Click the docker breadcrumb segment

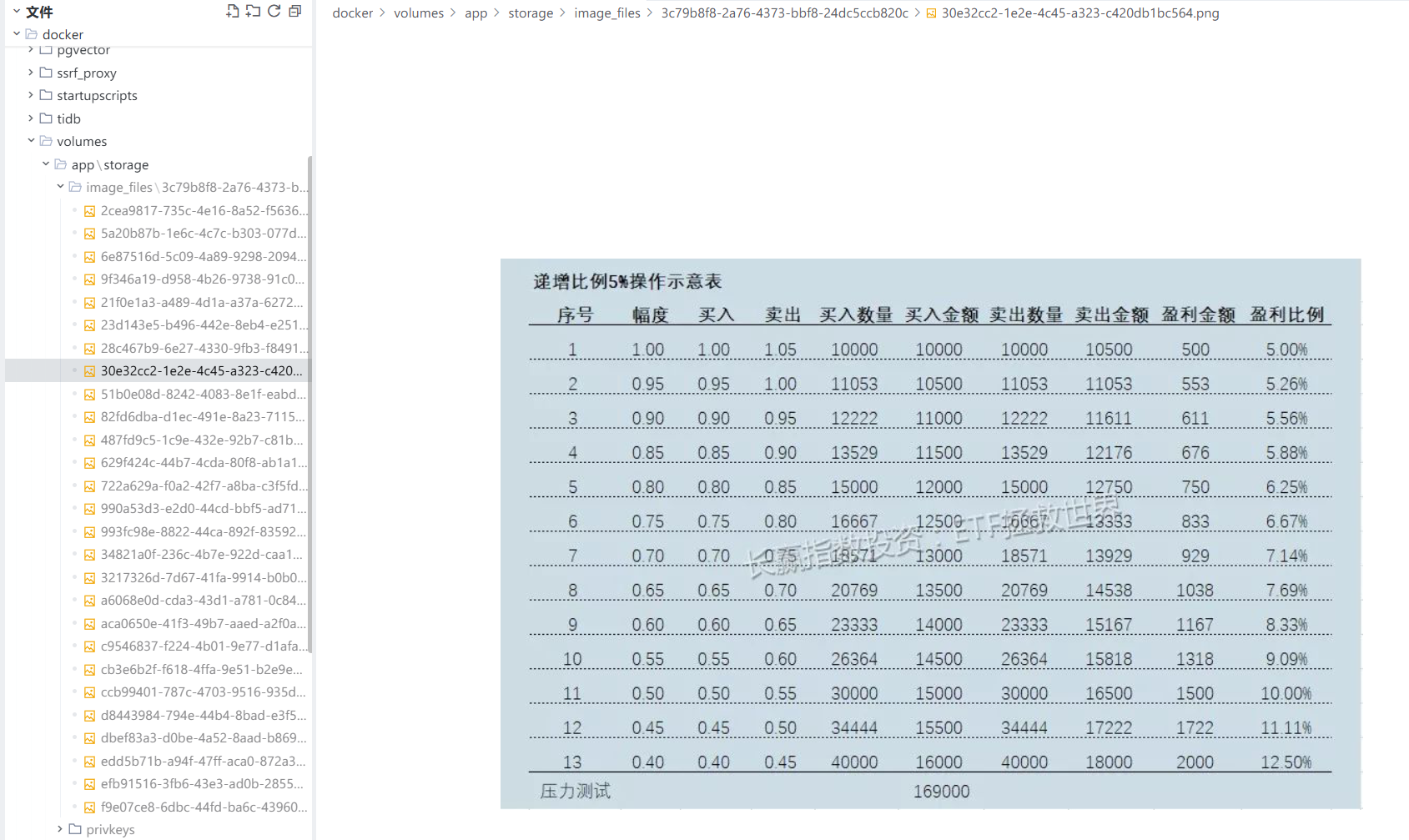352,13
